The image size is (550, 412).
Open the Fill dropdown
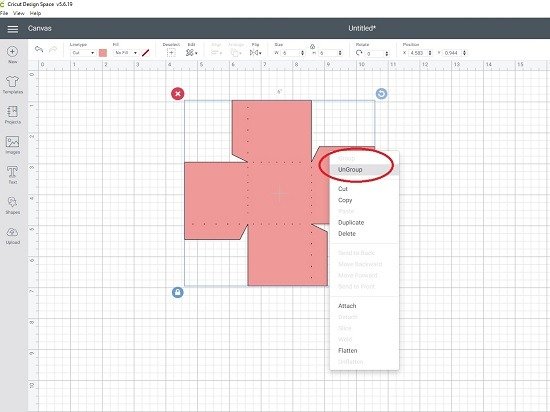(126, 53)
